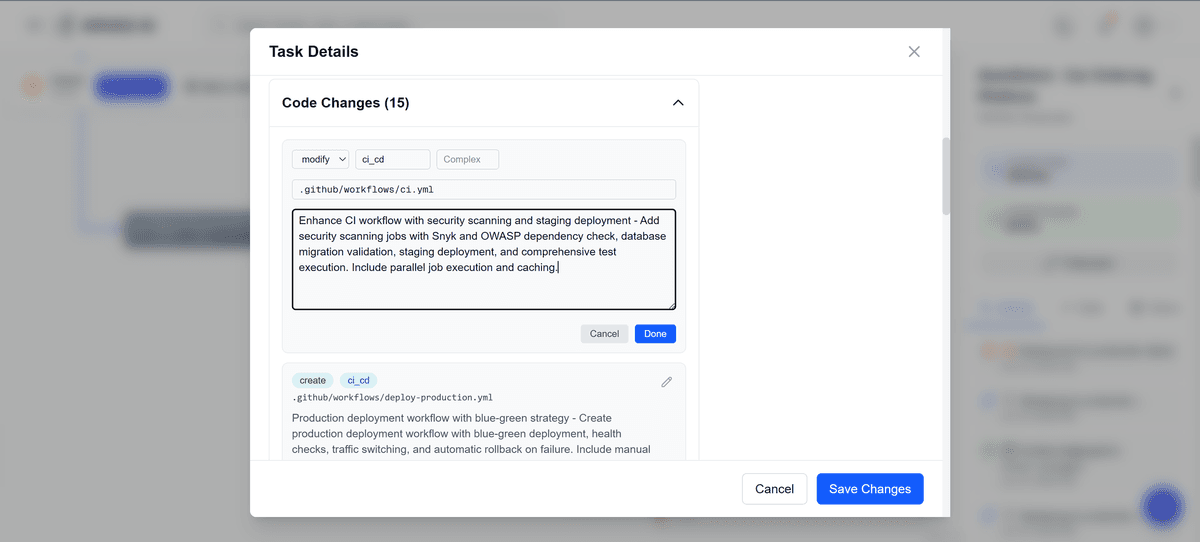Click Done to finish editing the change
1200x542 pixels.
(x=655, y=334)
